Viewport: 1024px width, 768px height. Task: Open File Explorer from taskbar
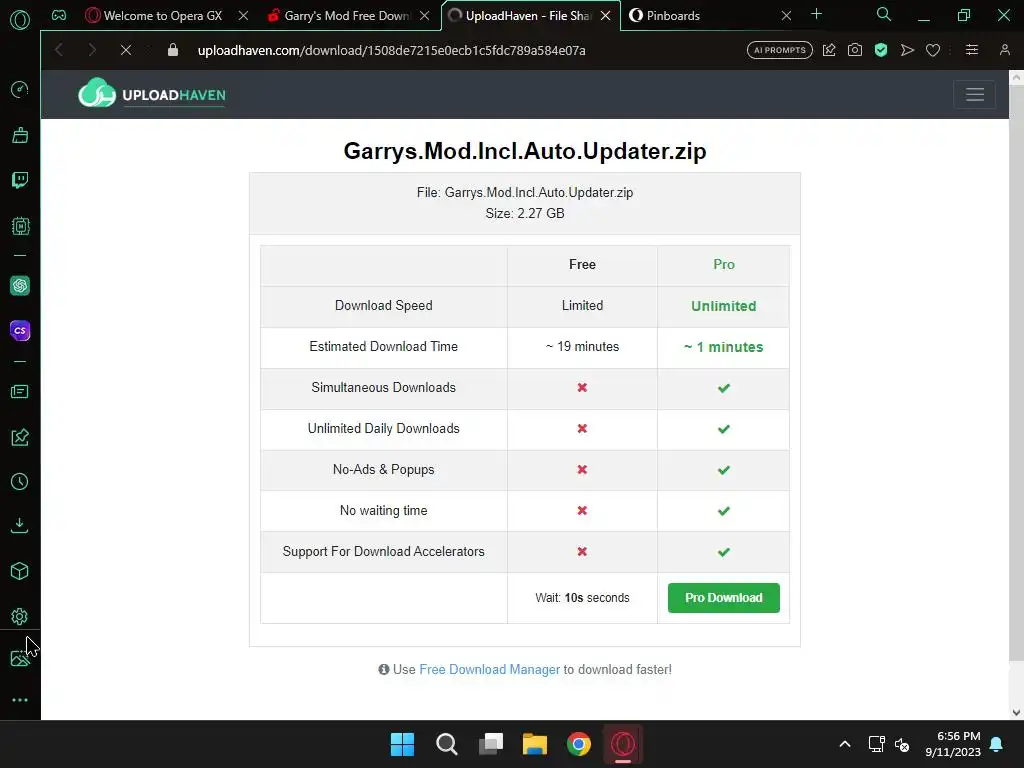tap(535, 744)
